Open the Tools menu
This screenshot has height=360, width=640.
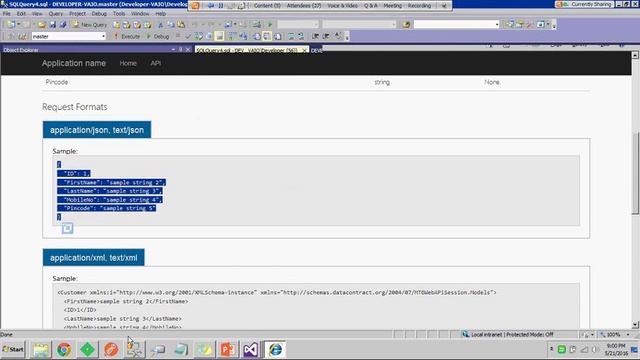coord(119,13)
